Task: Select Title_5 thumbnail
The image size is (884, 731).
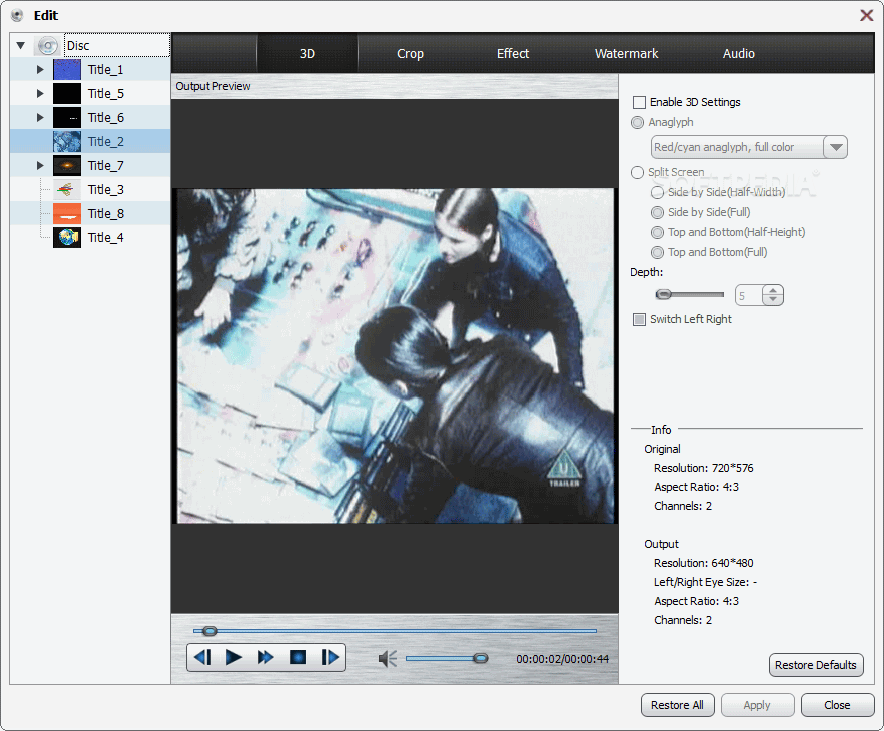Action: point(67,94)
